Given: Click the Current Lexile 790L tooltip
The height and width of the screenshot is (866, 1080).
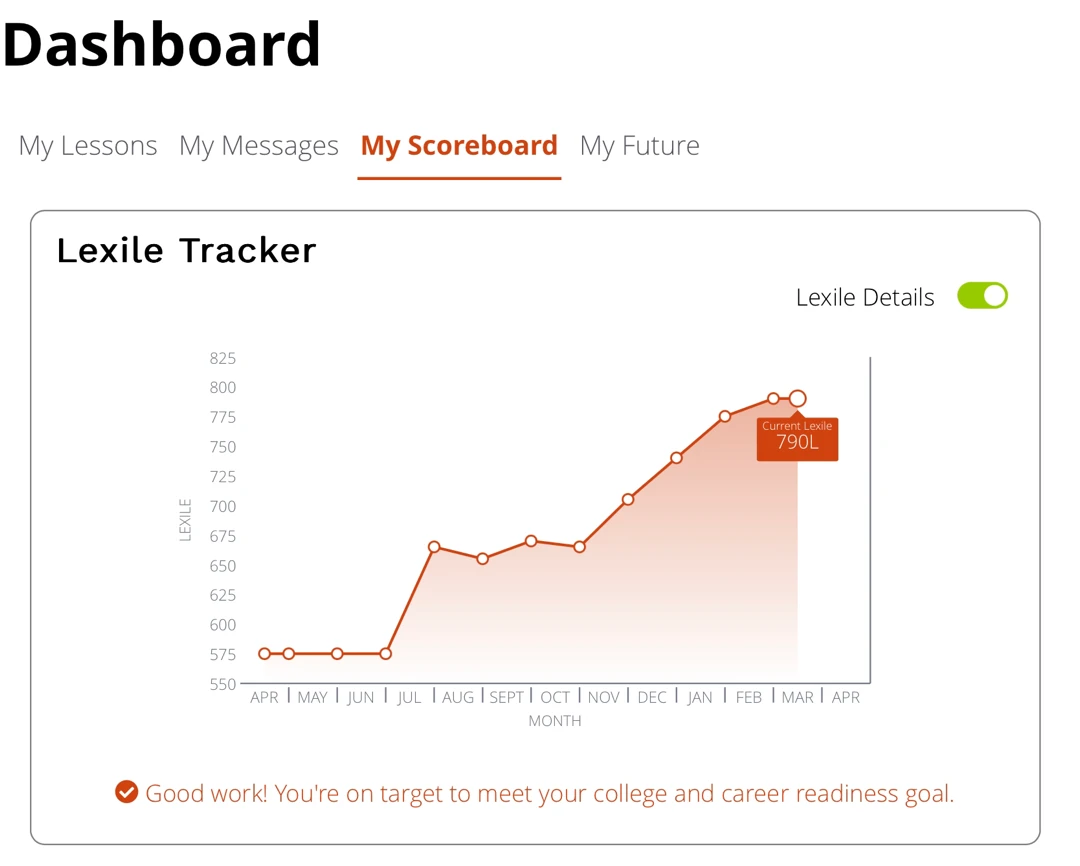Looking at the screenshot, I should 798,439.
